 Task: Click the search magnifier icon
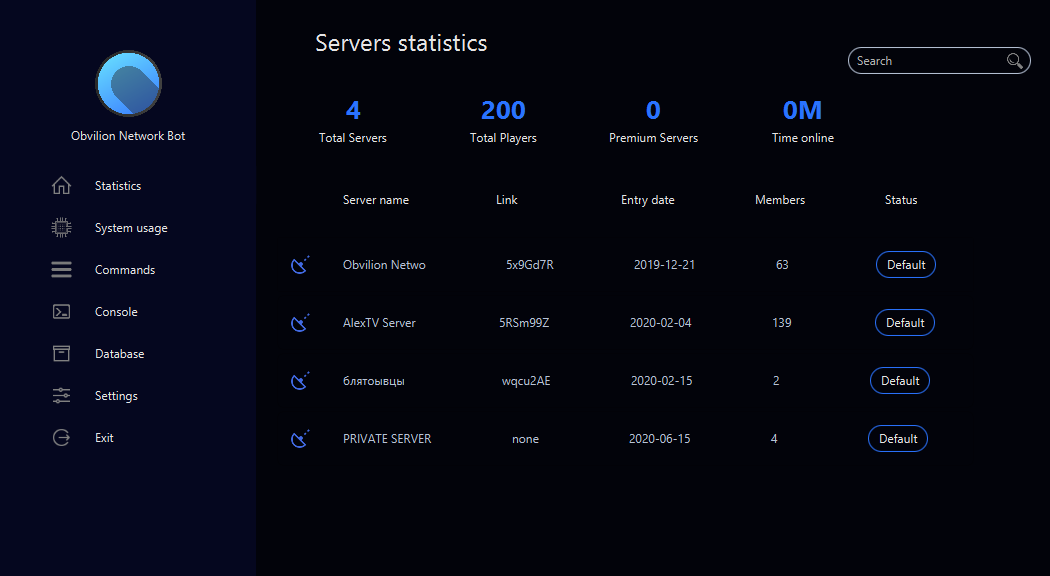click(x=1015, y=61)
